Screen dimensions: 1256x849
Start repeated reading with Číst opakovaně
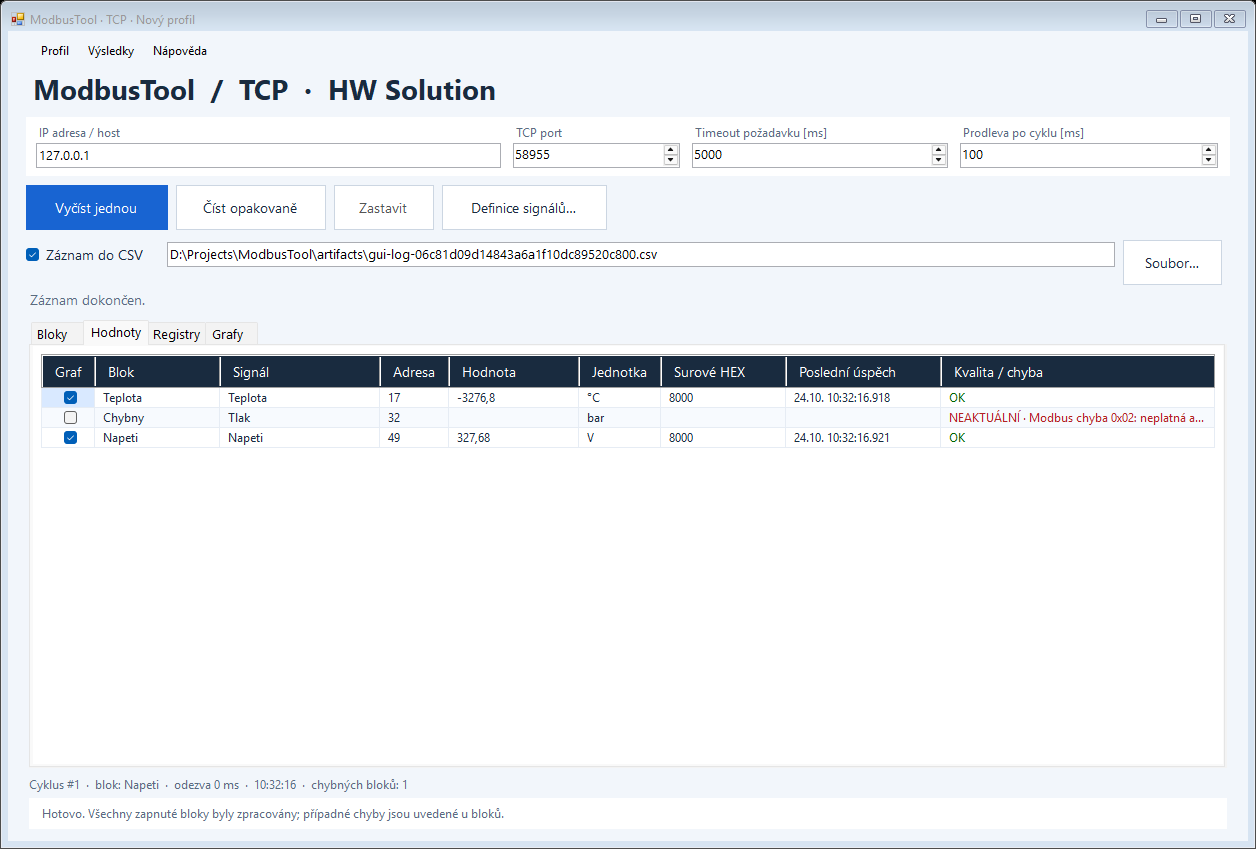coord(251,208)
